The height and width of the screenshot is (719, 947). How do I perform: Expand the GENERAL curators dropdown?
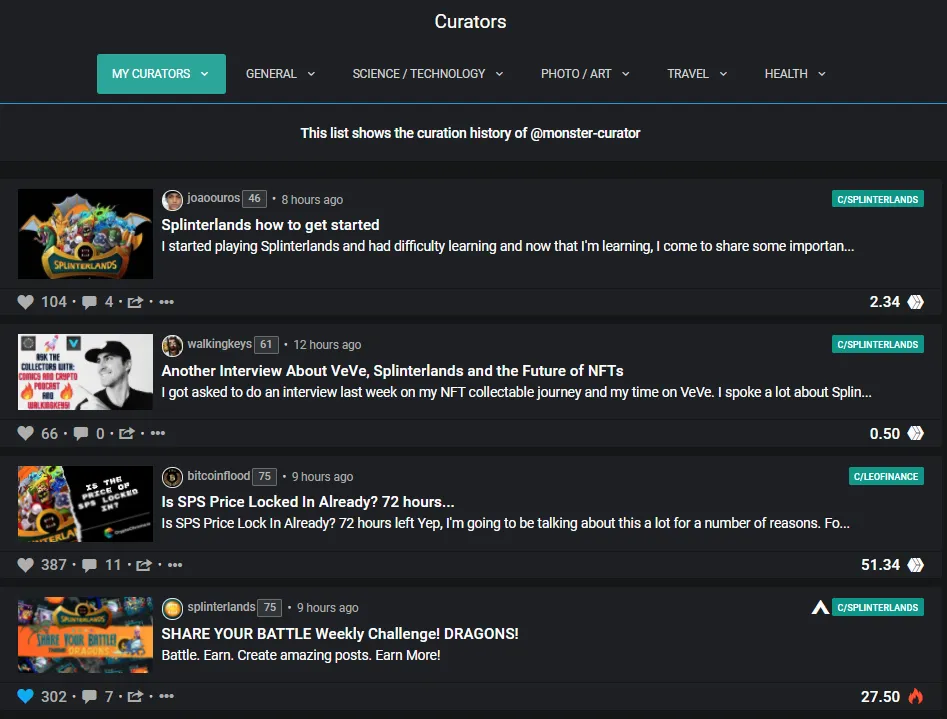coord(280,74)
